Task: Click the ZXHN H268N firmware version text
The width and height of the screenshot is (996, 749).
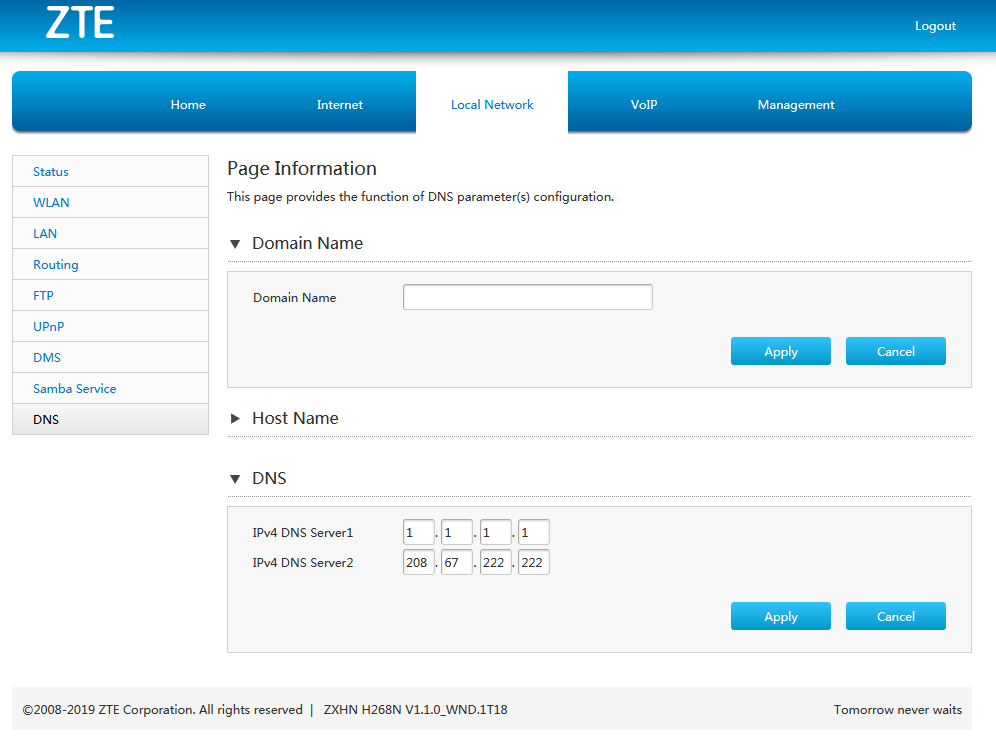Action: pyautogui.click(x=415, y=710)
